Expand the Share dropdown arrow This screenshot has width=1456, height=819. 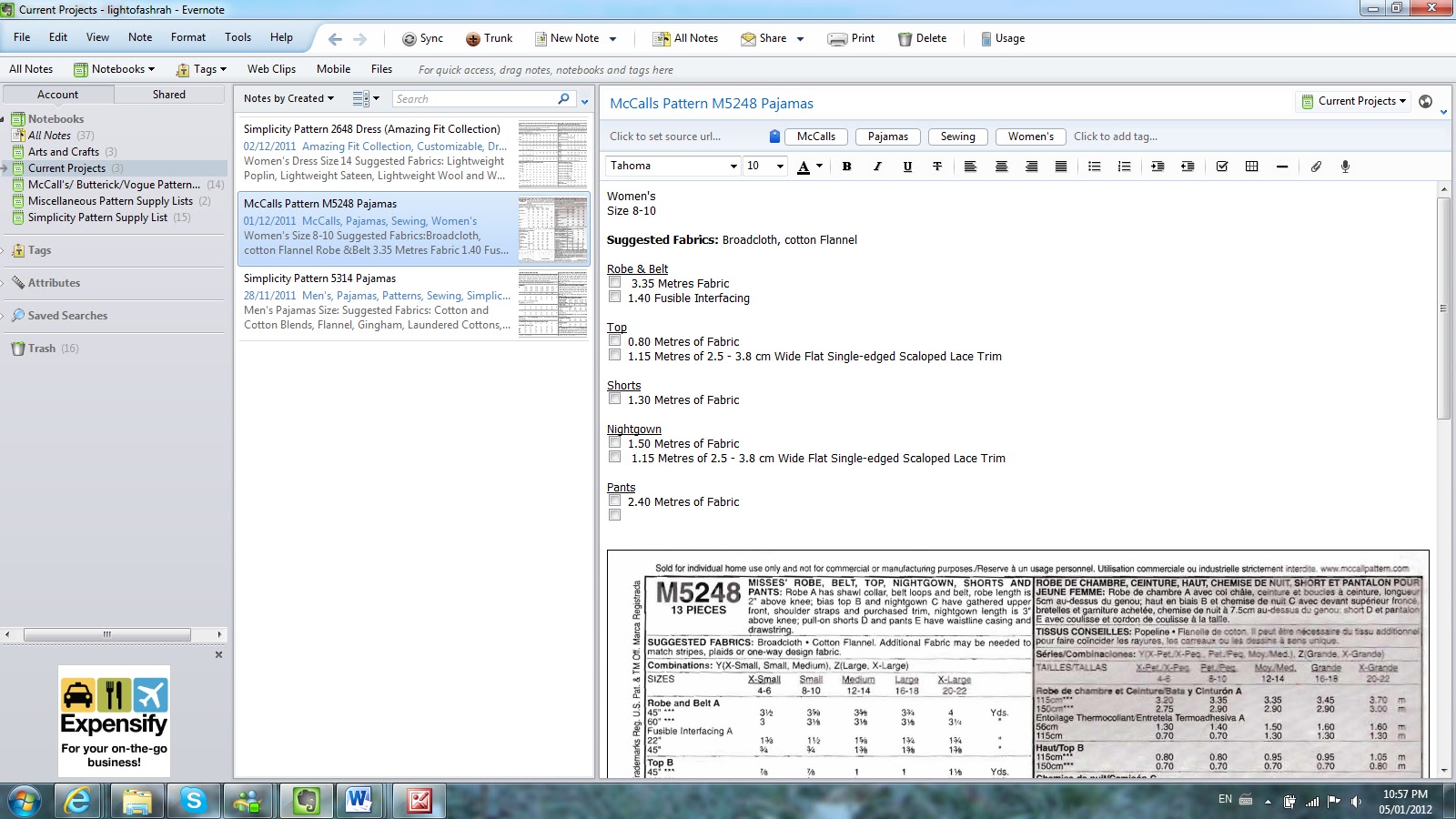[x=800, y=39]
